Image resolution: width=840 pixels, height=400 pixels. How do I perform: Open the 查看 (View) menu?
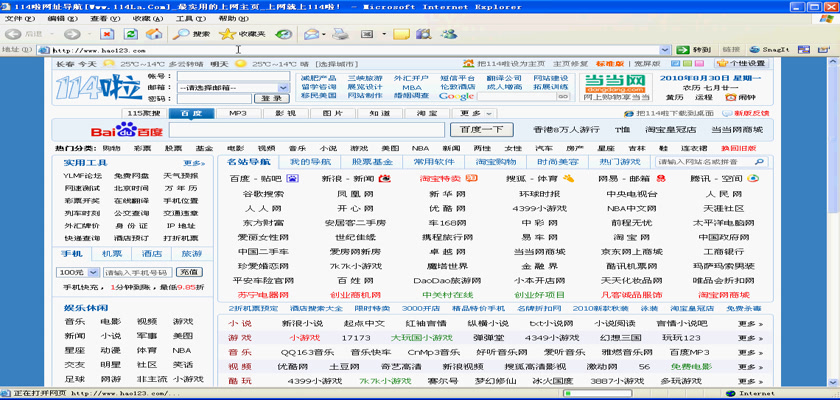point(105,18)
